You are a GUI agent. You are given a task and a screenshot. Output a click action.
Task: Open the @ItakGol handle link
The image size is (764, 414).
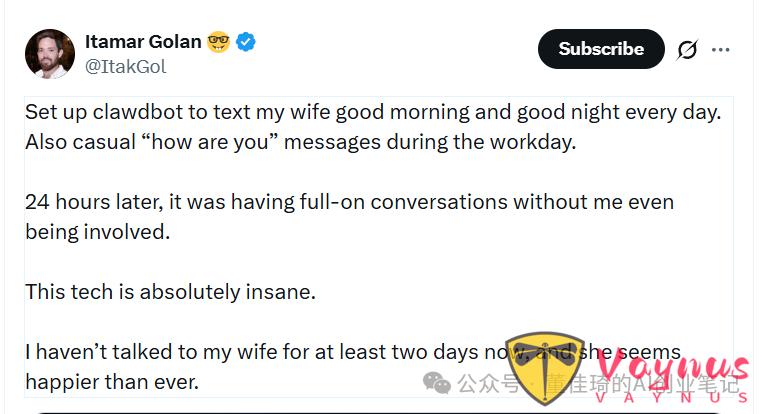[x=125, y=66]
